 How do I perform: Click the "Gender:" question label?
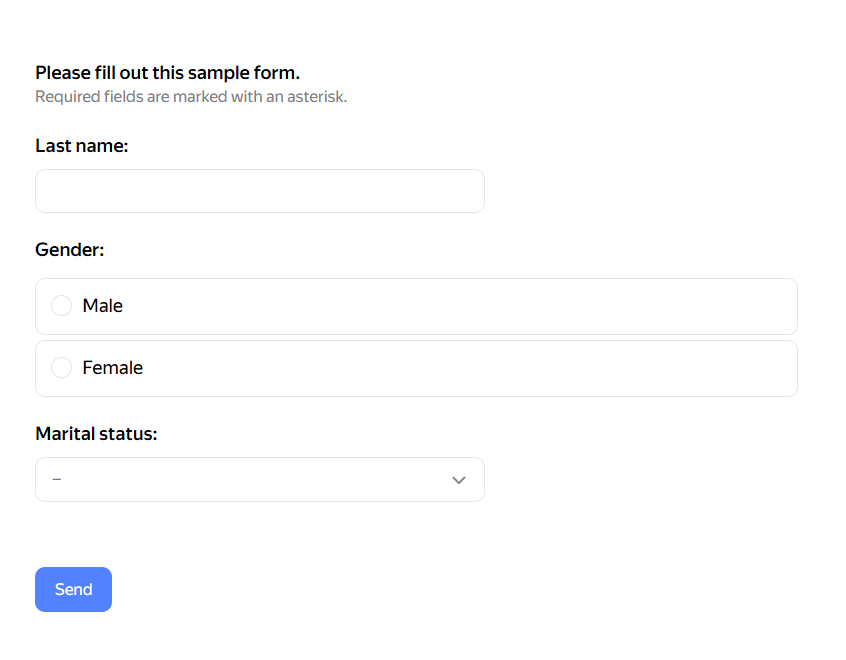69,250
